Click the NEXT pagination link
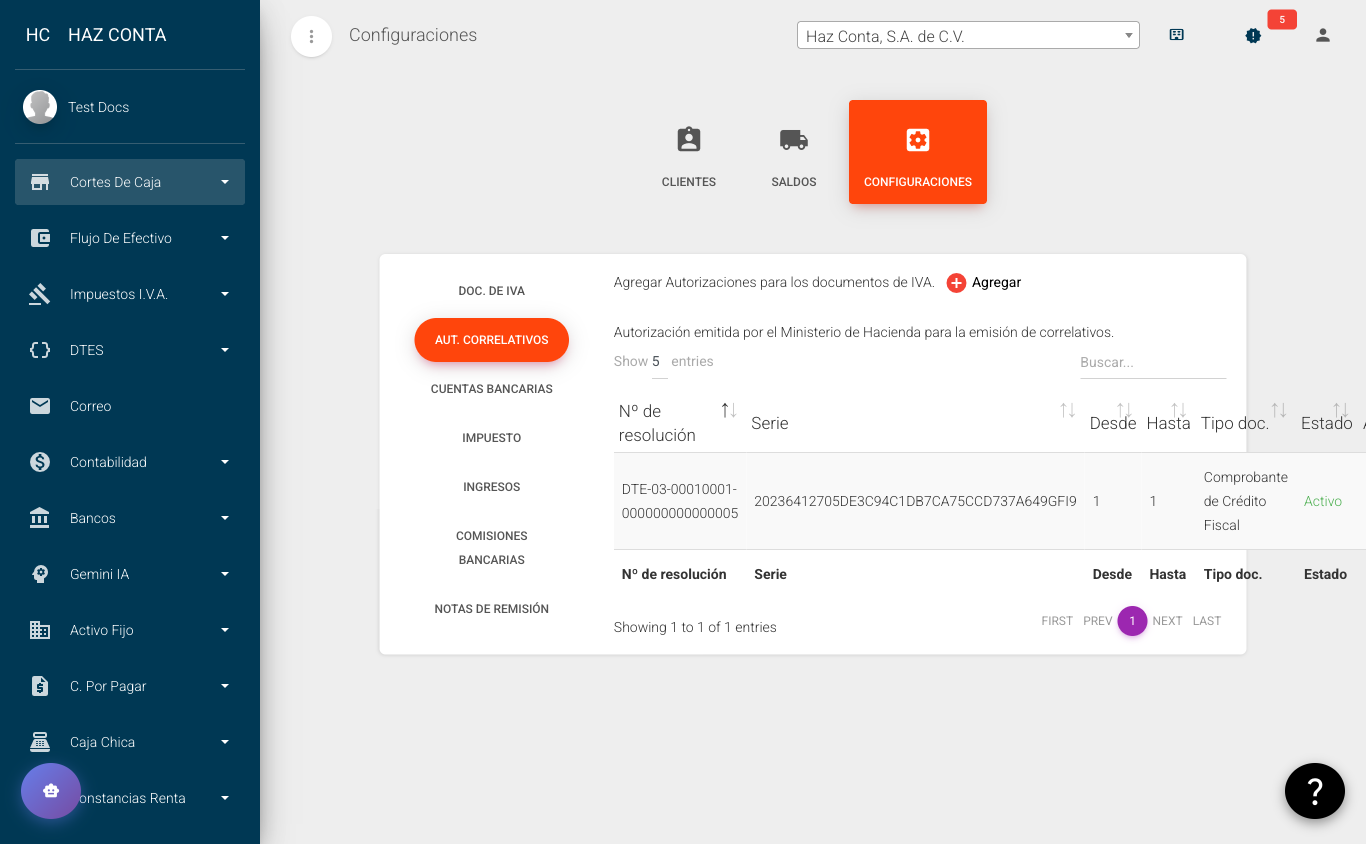 pos(1167,621)
